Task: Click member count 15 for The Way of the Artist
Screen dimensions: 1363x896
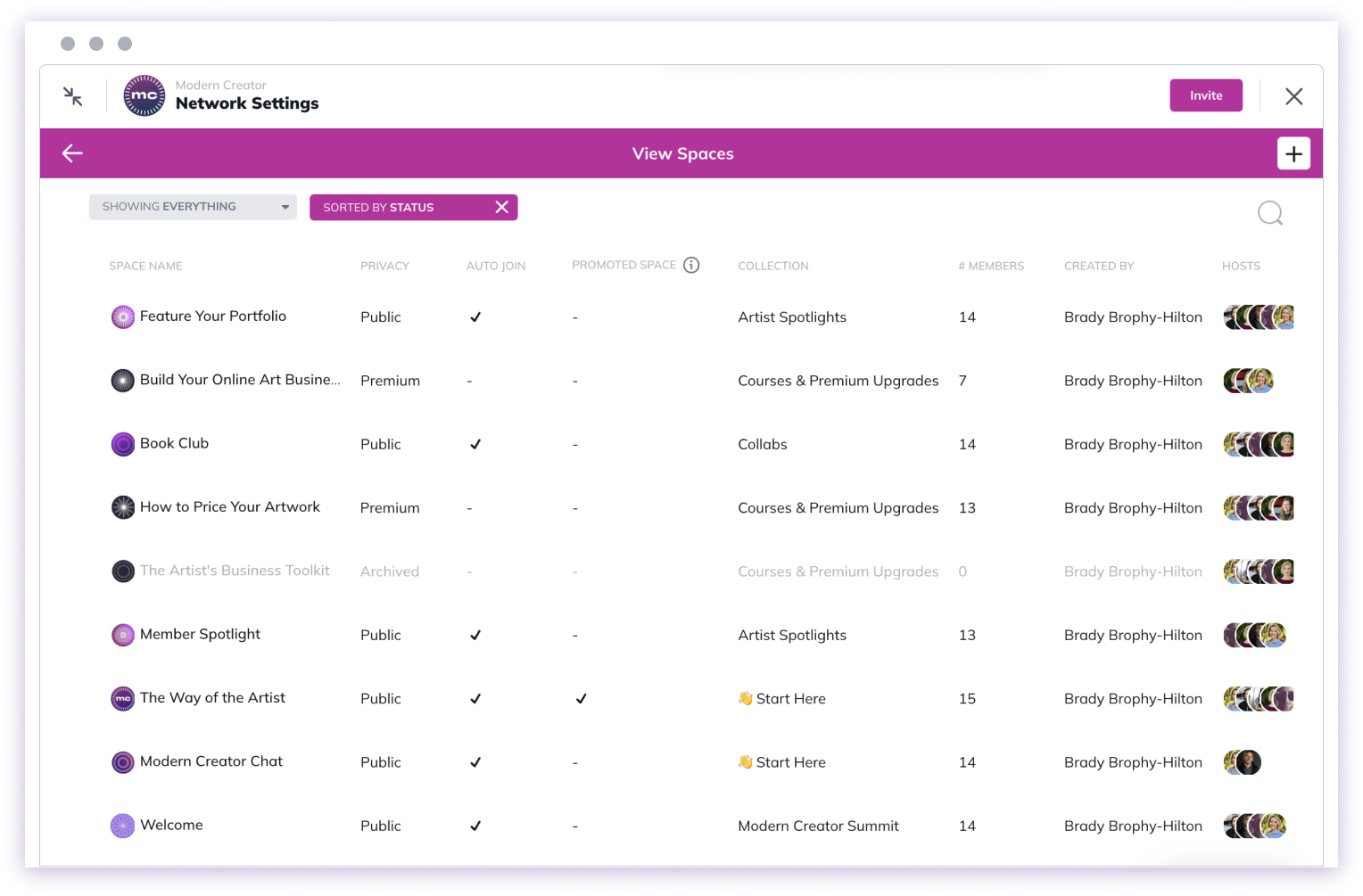Action: [967, 699]
